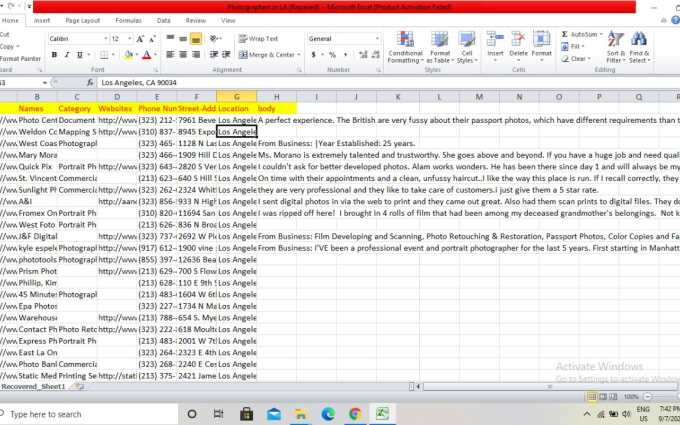Open Sort & Filter menu
The height and width of the screenshot is (425, 680).
(616, 47)
